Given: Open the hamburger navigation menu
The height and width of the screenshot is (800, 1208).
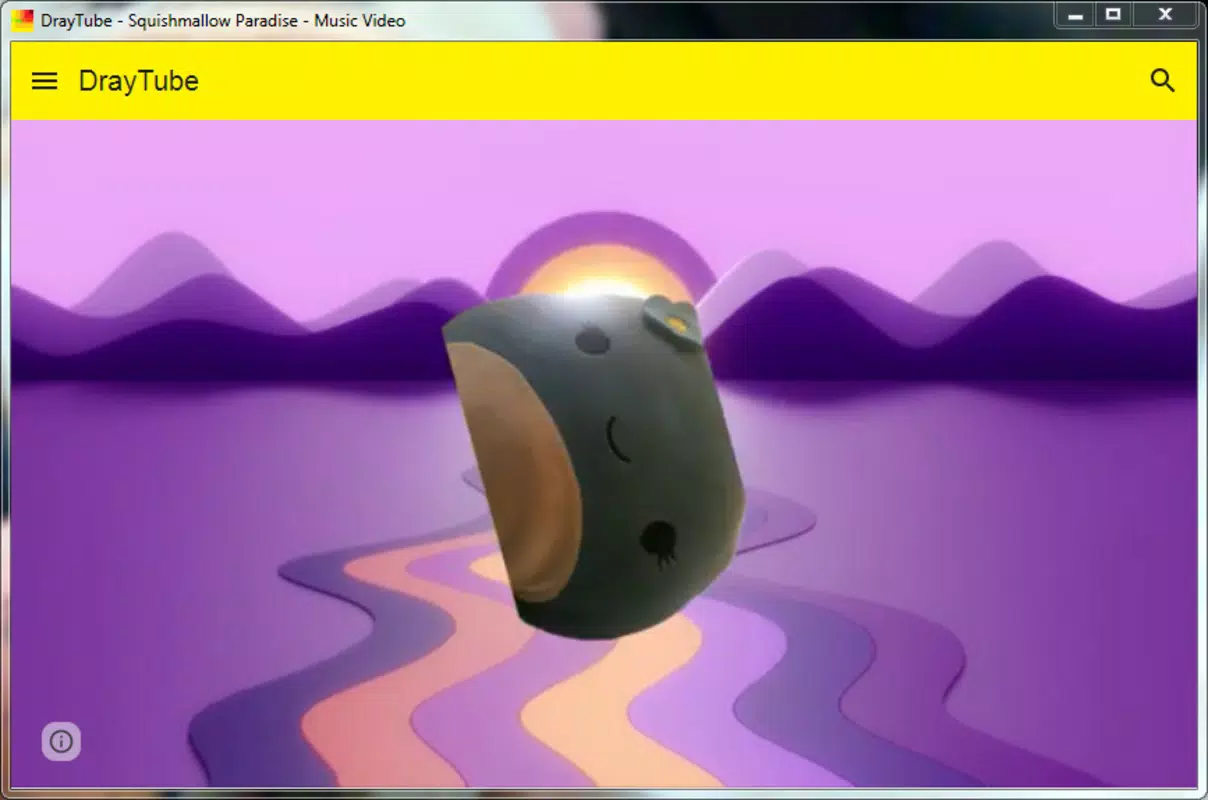Looking at the screenshot, I should (x=45, y=81).
